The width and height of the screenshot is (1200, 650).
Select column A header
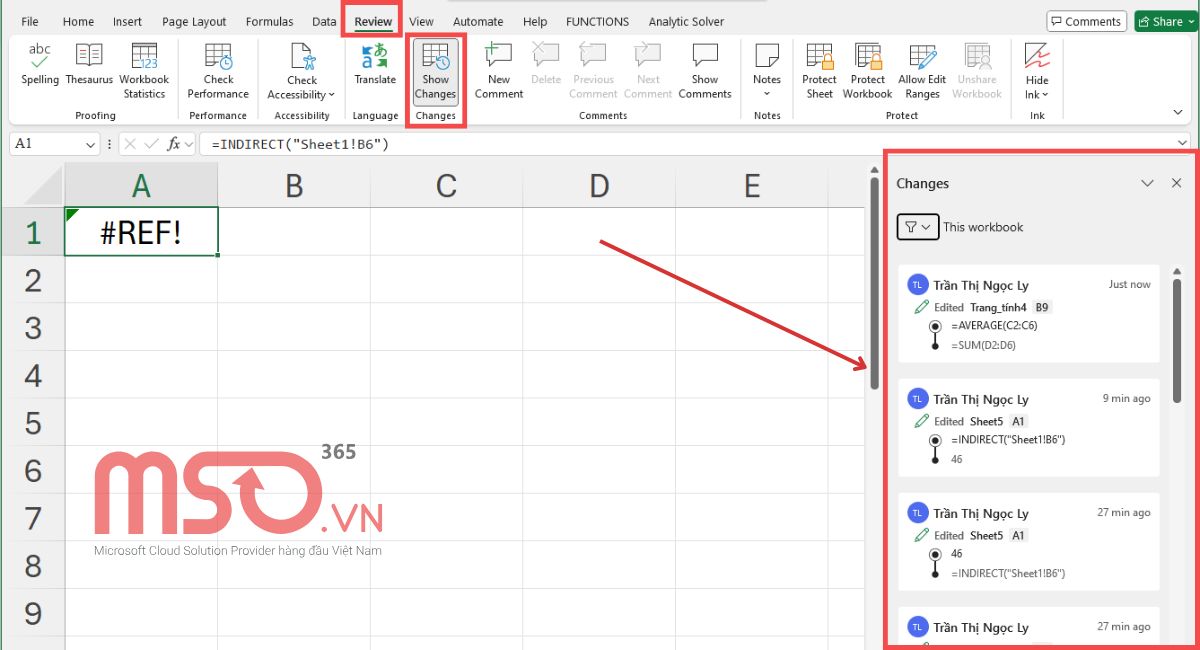point(141,185)
